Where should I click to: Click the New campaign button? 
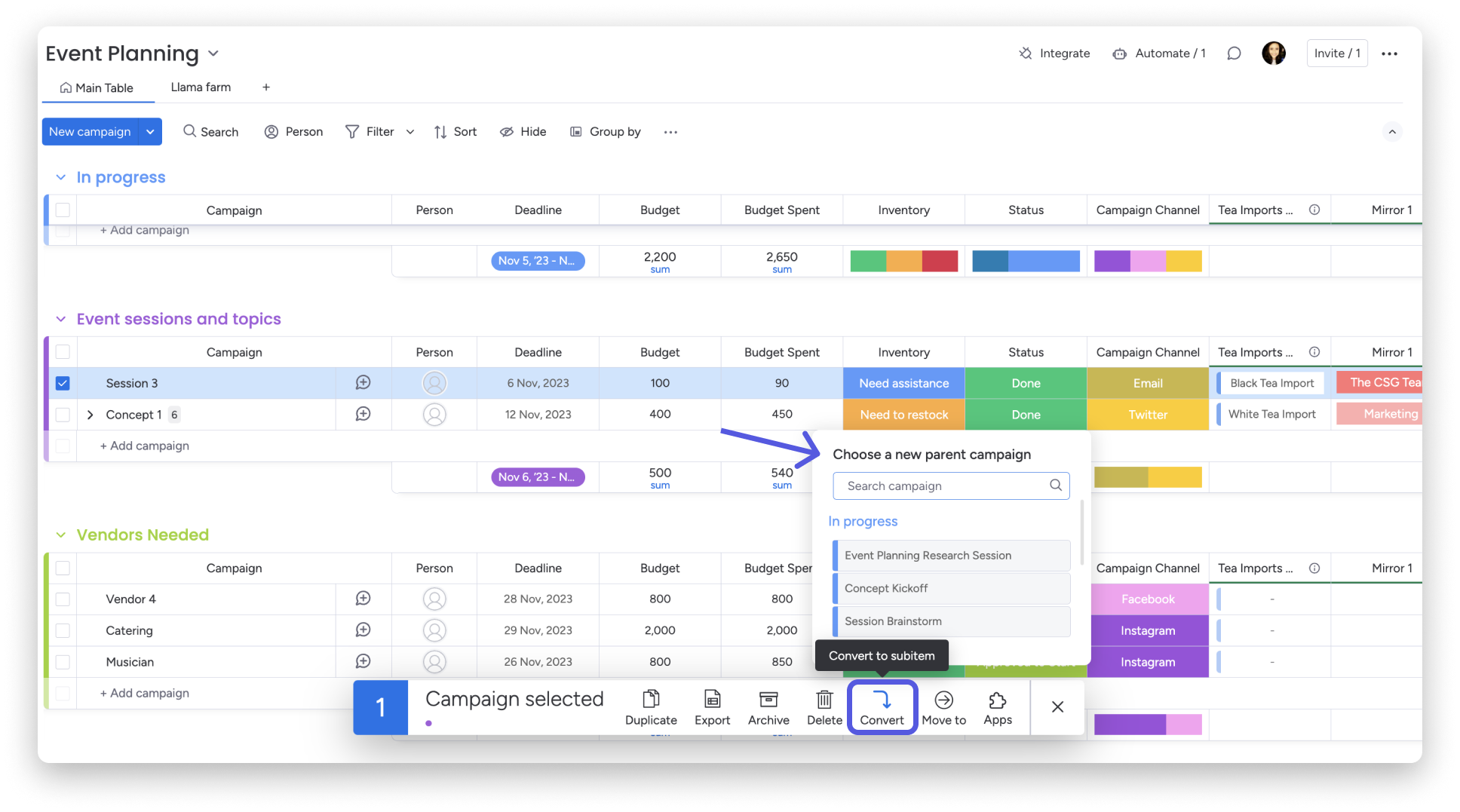point(90,132)
